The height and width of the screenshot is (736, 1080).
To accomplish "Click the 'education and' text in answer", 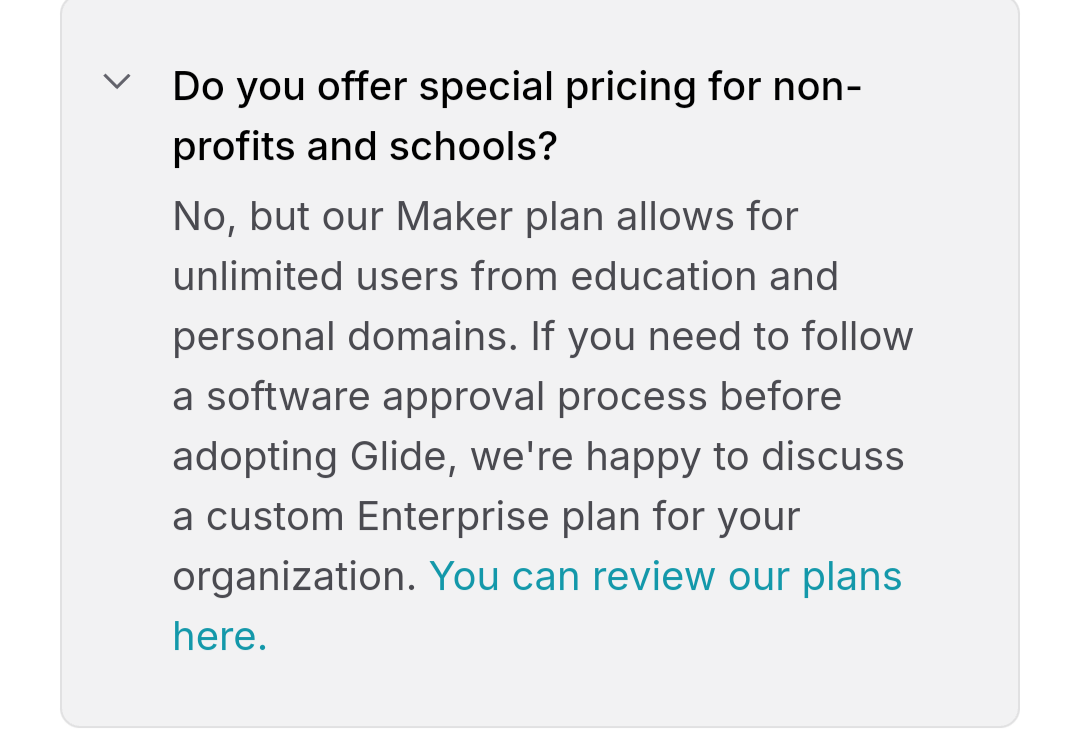I will pyautogui.click(x=704, y=276).
